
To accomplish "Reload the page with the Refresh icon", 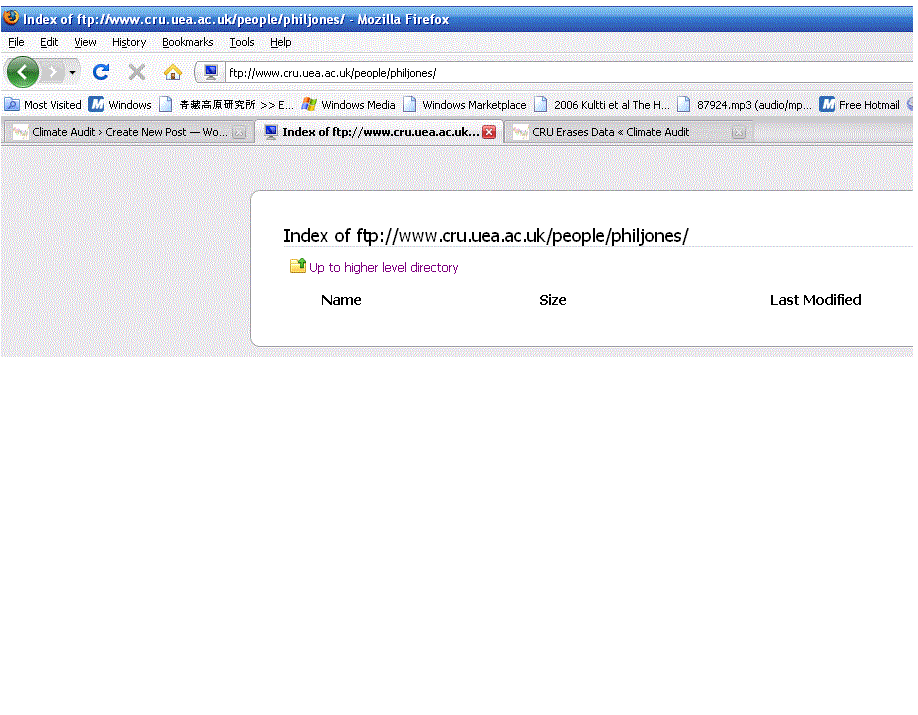I will point(101,72).
